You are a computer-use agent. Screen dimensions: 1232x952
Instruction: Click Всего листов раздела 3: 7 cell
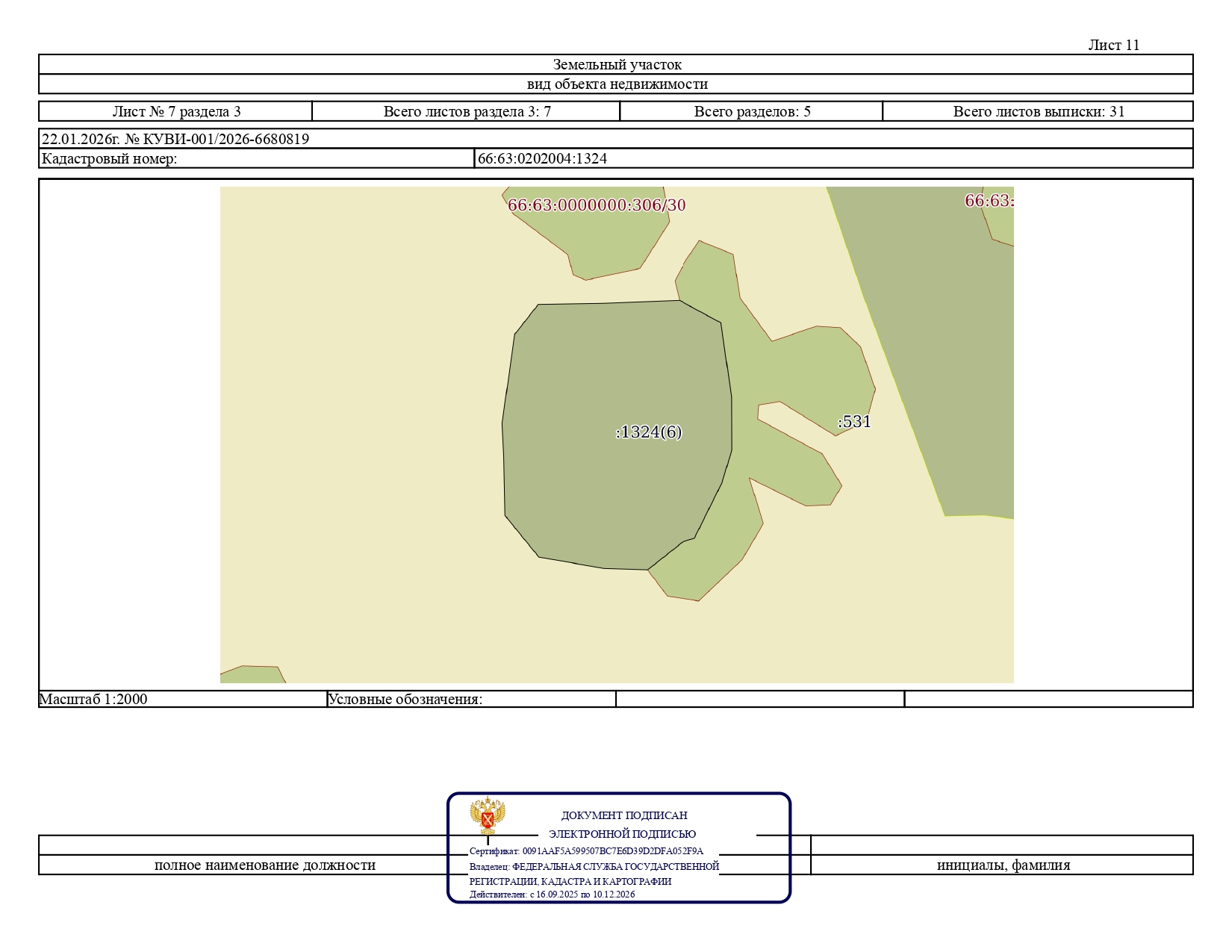click(x=466, y=111)
